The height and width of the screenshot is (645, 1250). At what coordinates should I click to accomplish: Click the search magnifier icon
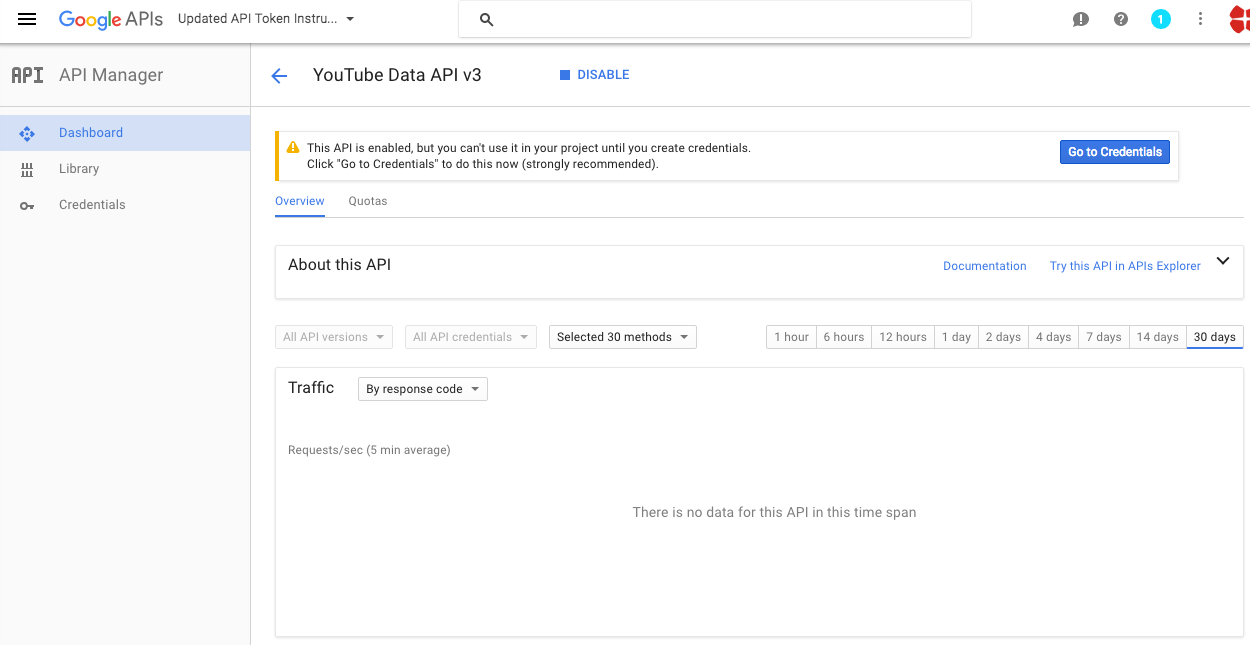point(487,19)
